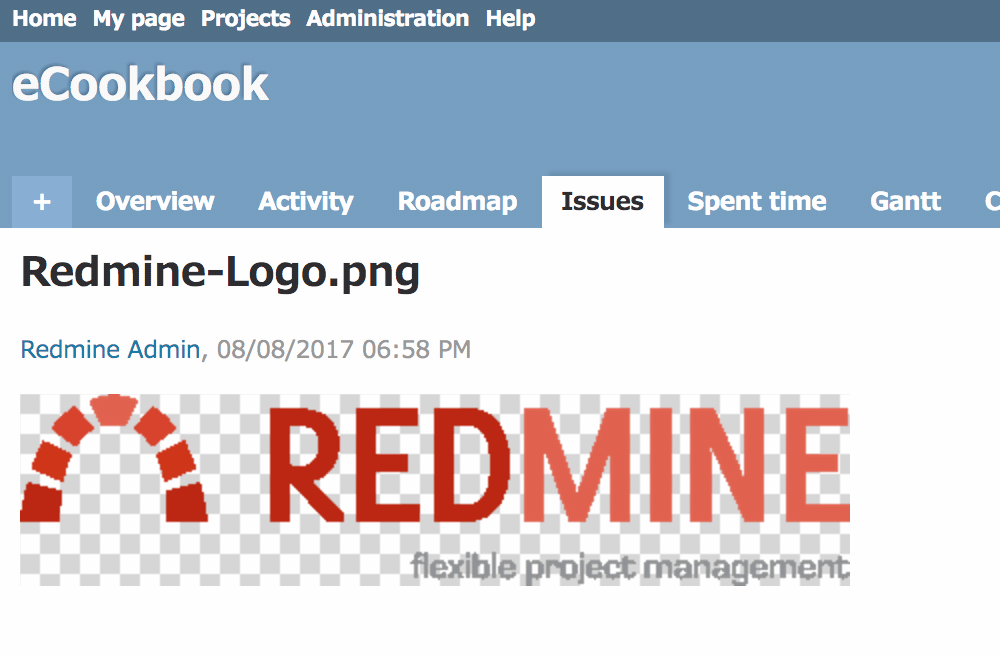Click the Redmine logo image preview

[x=435, y=490]
